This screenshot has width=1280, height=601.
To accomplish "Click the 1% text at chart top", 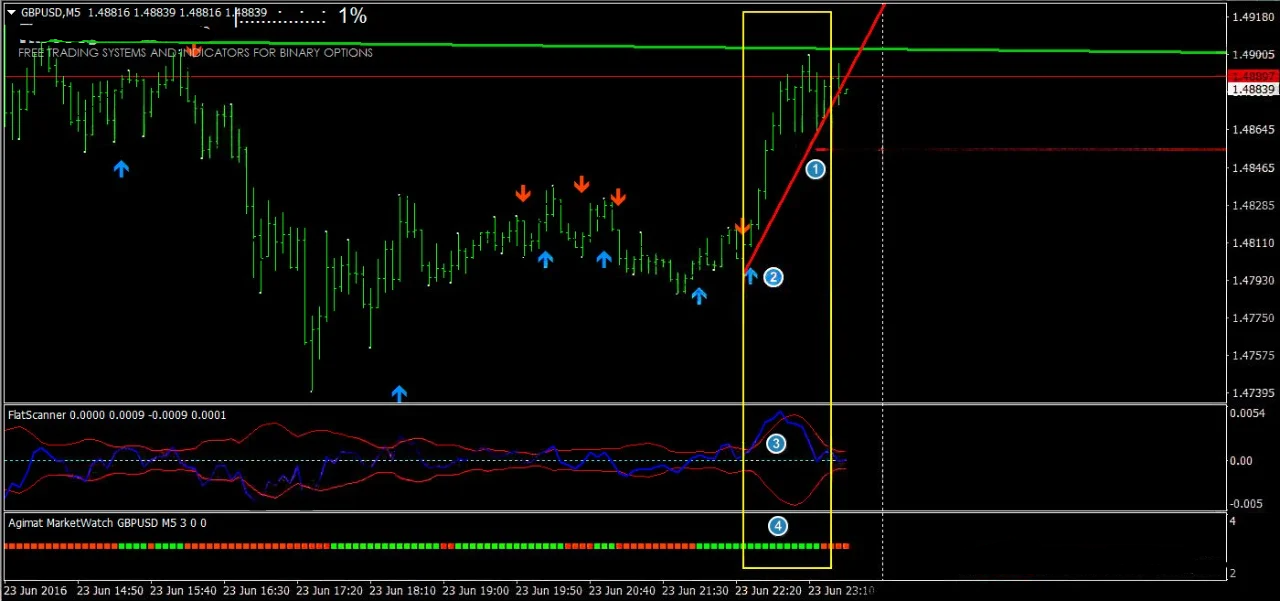I will tap(352, 16).
